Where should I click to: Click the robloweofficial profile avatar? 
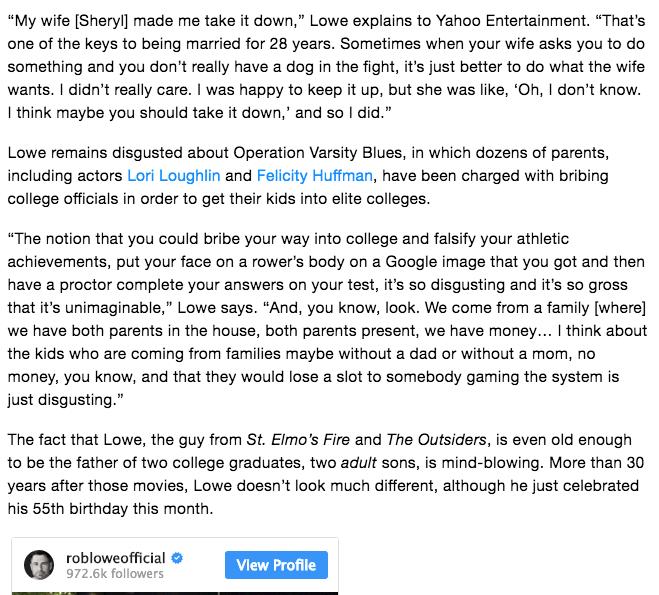(x=39, y=565)
